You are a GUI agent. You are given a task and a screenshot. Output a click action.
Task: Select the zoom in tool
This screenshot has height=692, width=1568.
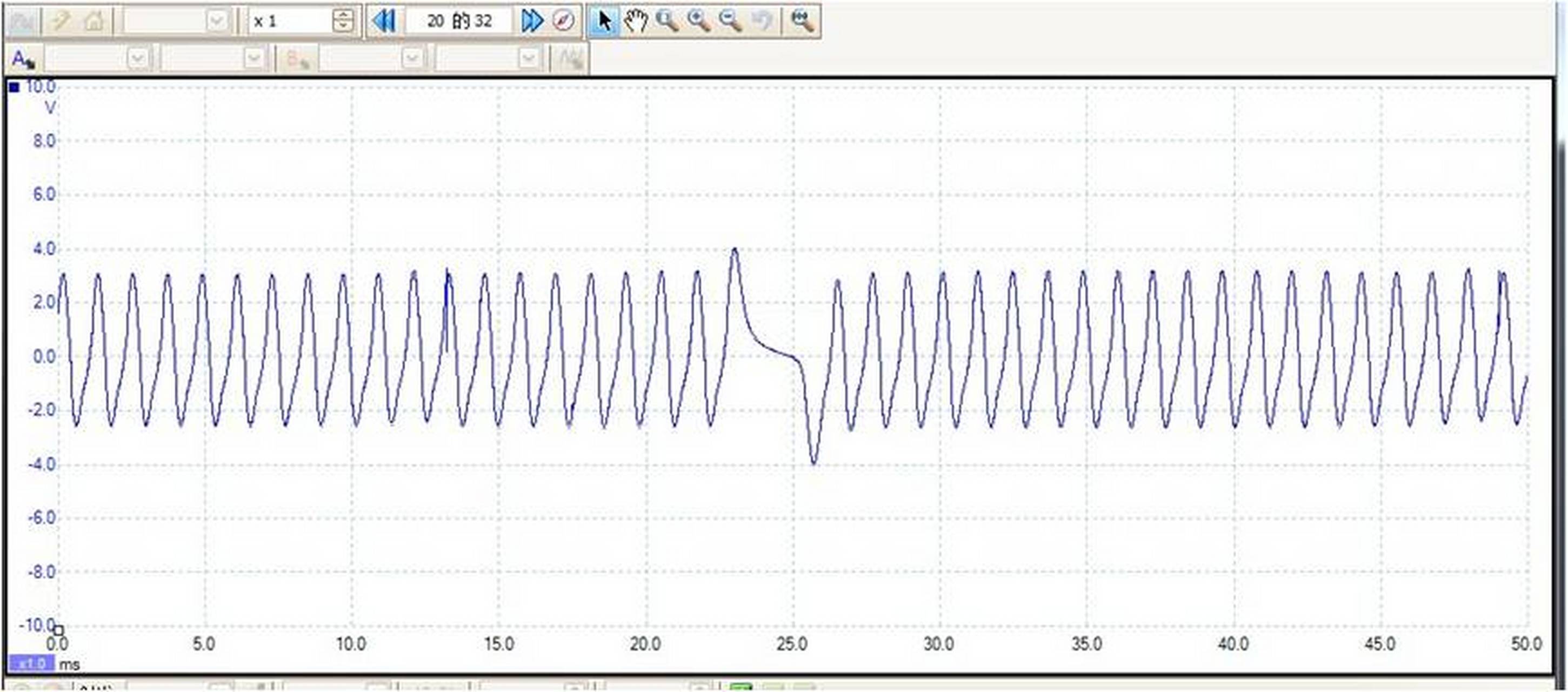(x=699, y=21)
